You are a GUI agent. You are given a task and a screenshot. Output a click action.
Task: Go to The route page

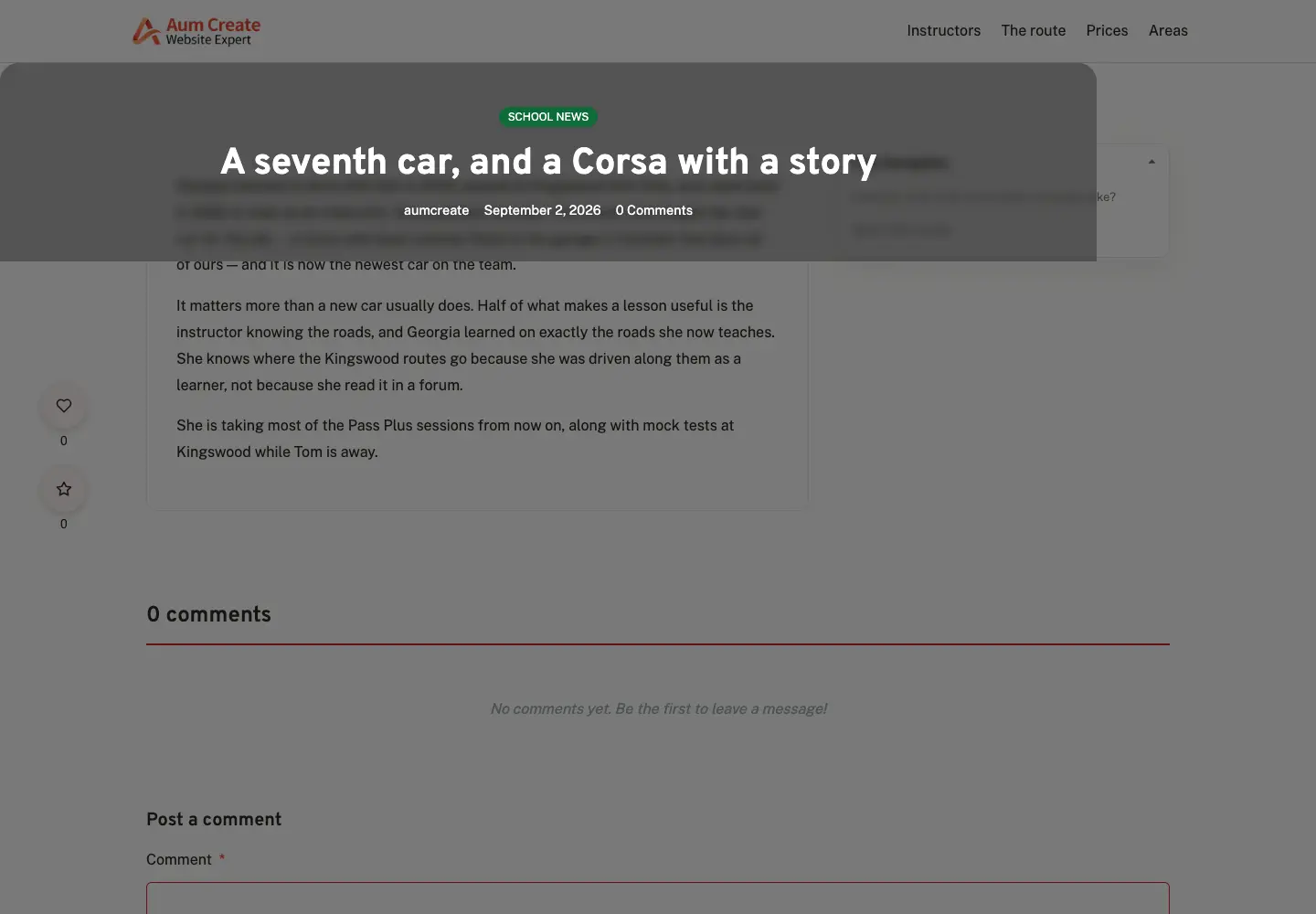pyautogui.click(x=1033, y=31)
